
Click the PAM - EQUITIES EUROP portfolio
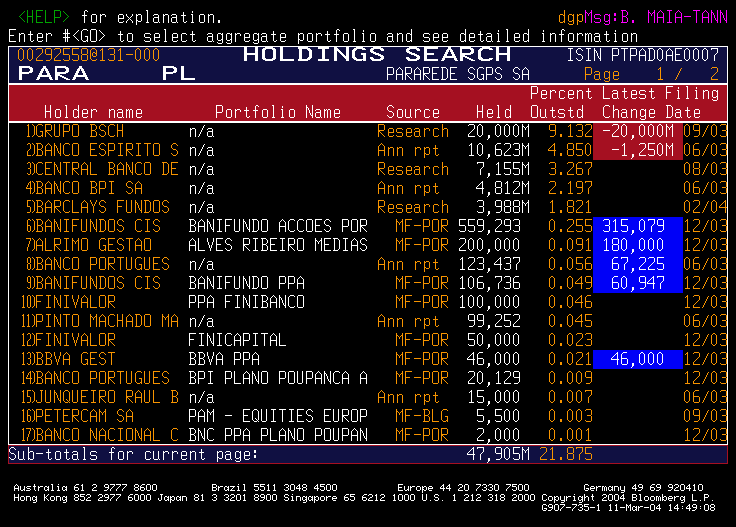(x=278, y=416)
